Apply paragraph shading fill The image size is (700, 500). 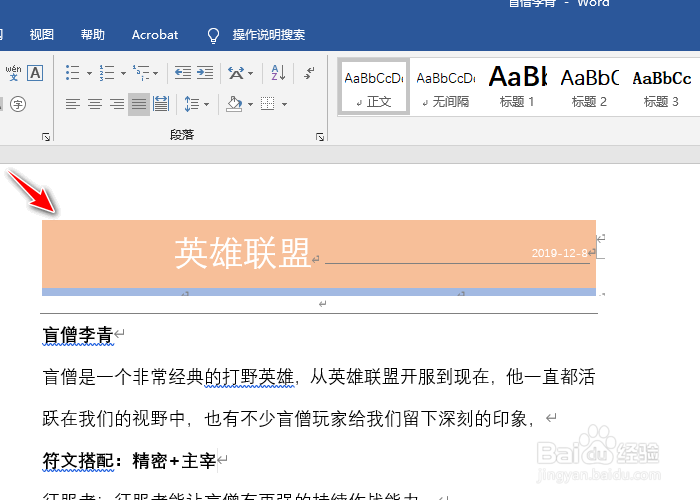(x=234, y=104)
